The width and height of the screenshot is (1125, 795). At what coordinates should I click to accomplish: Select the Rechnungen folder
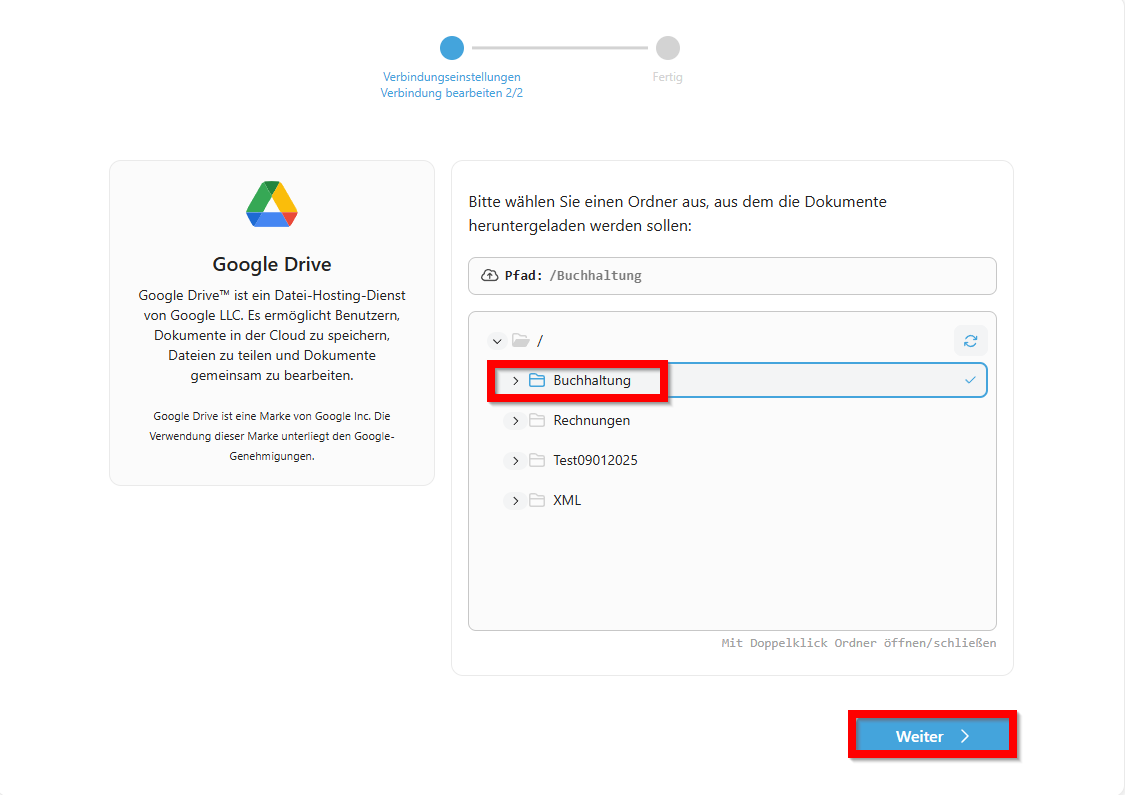(x=591, y=420)
